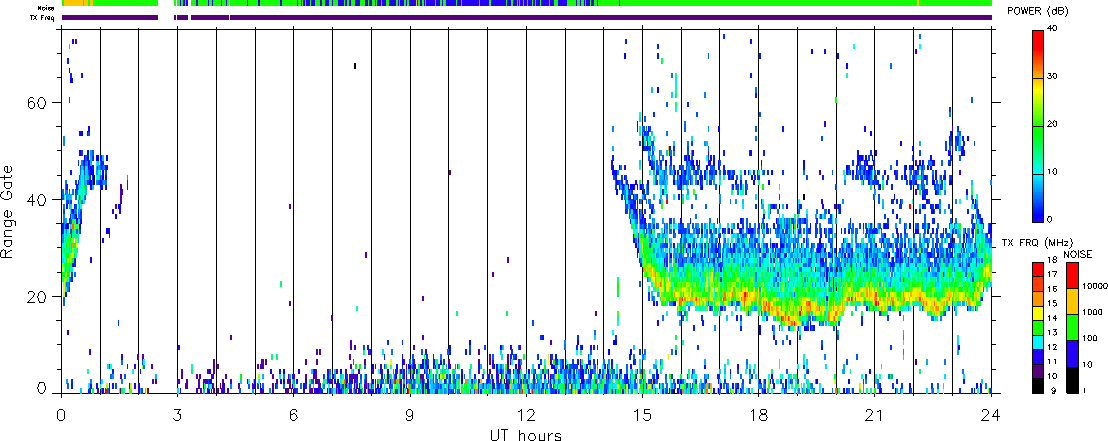Viewport: 1108px width, 441px height.
Task: Click the 1000 label on the NOISE legend
Action: pyautogui.click(x=1092, y=312)
